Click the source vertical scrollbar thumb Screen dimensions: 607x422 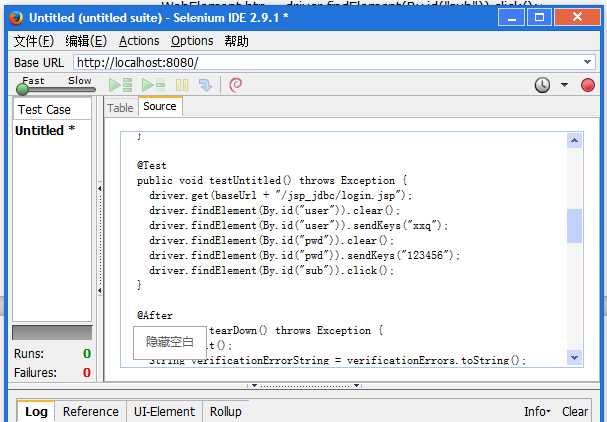click(x=574, y=226)
